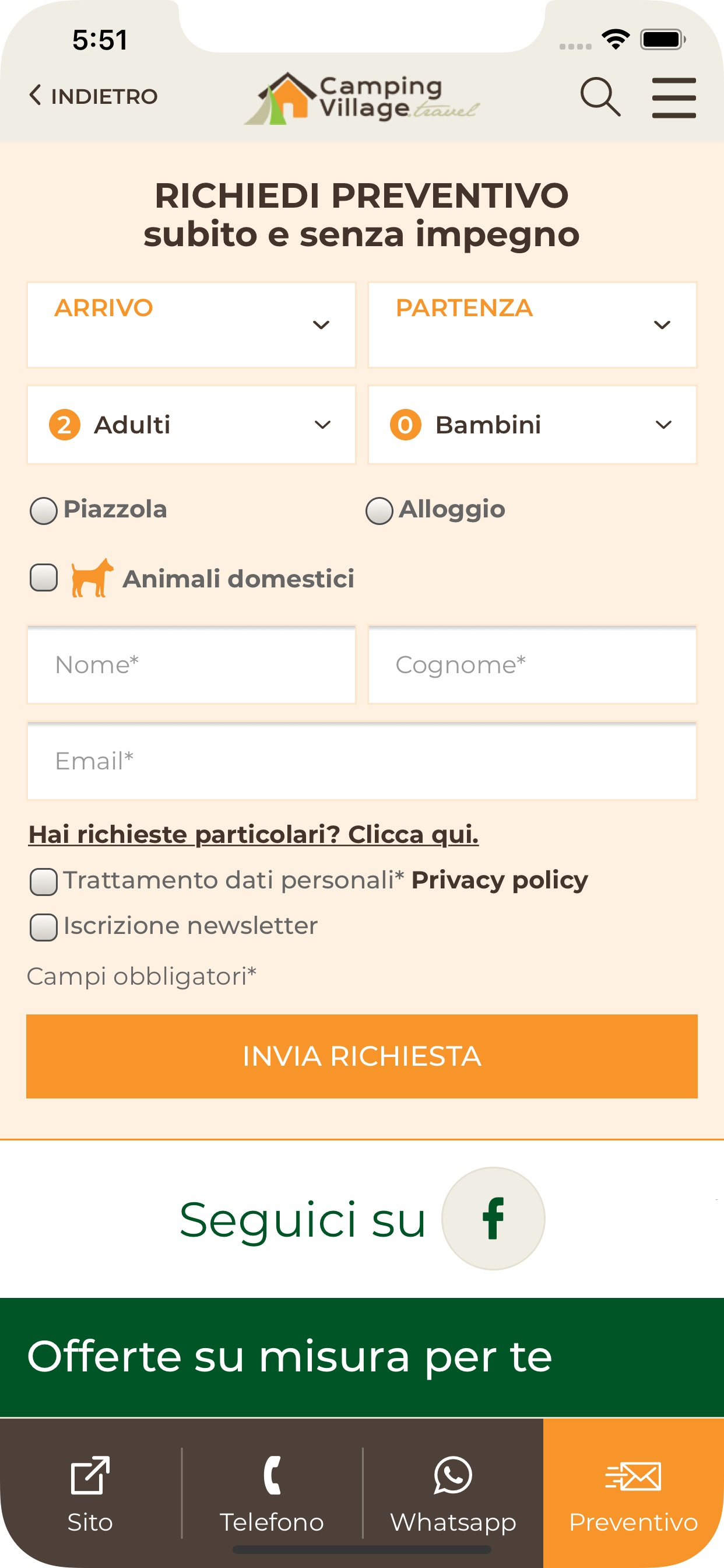Submit with INVIA RICHIESTA button

point(362,1056)
